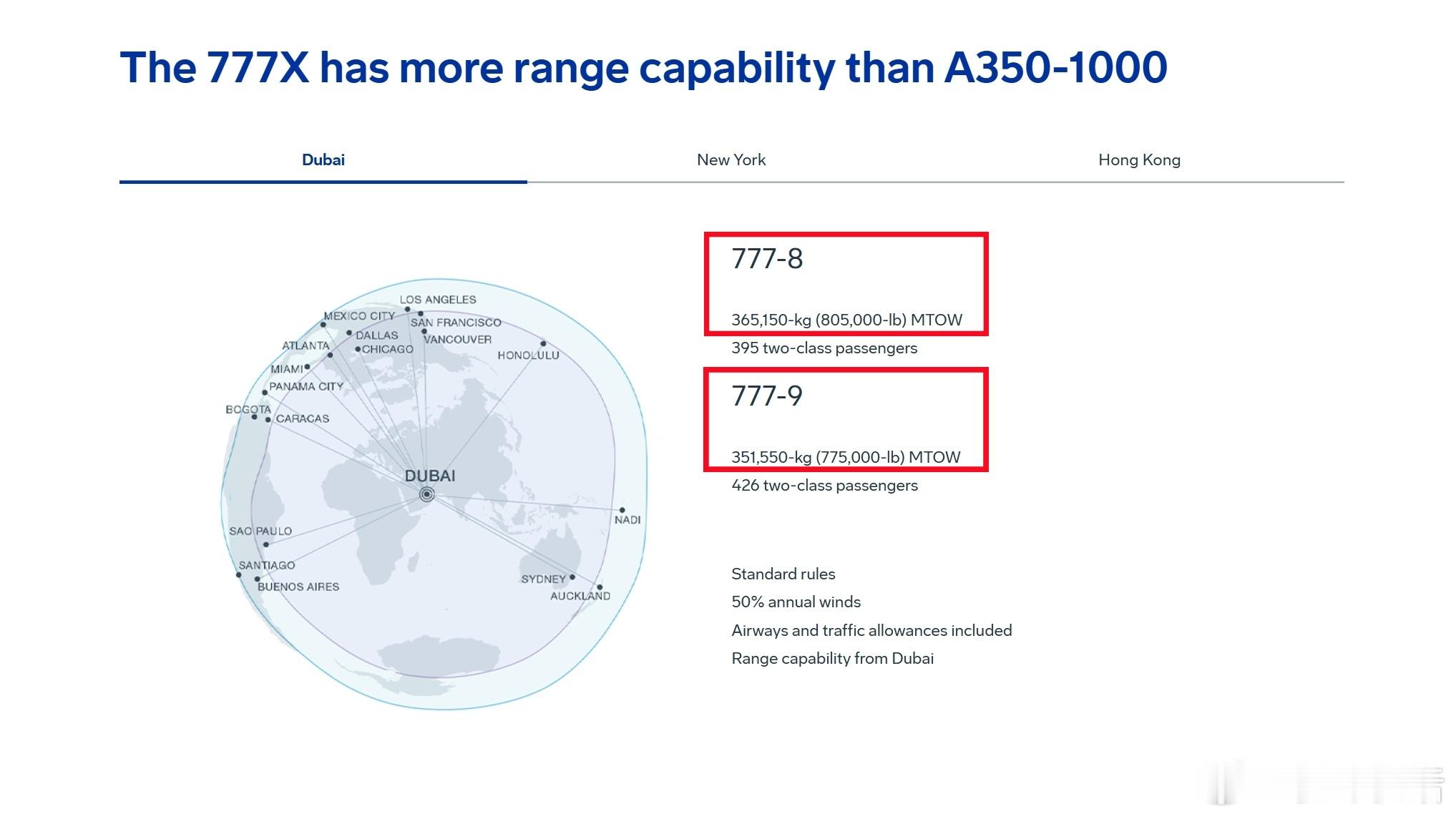
Task: Click the page title about 777X range
Action: [x=643, y=68]
